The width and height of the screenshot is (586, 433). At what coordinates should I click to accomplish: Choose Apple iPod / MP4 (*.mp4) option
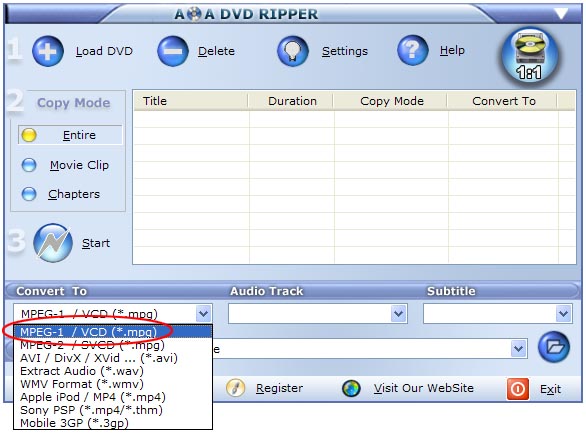113,397
